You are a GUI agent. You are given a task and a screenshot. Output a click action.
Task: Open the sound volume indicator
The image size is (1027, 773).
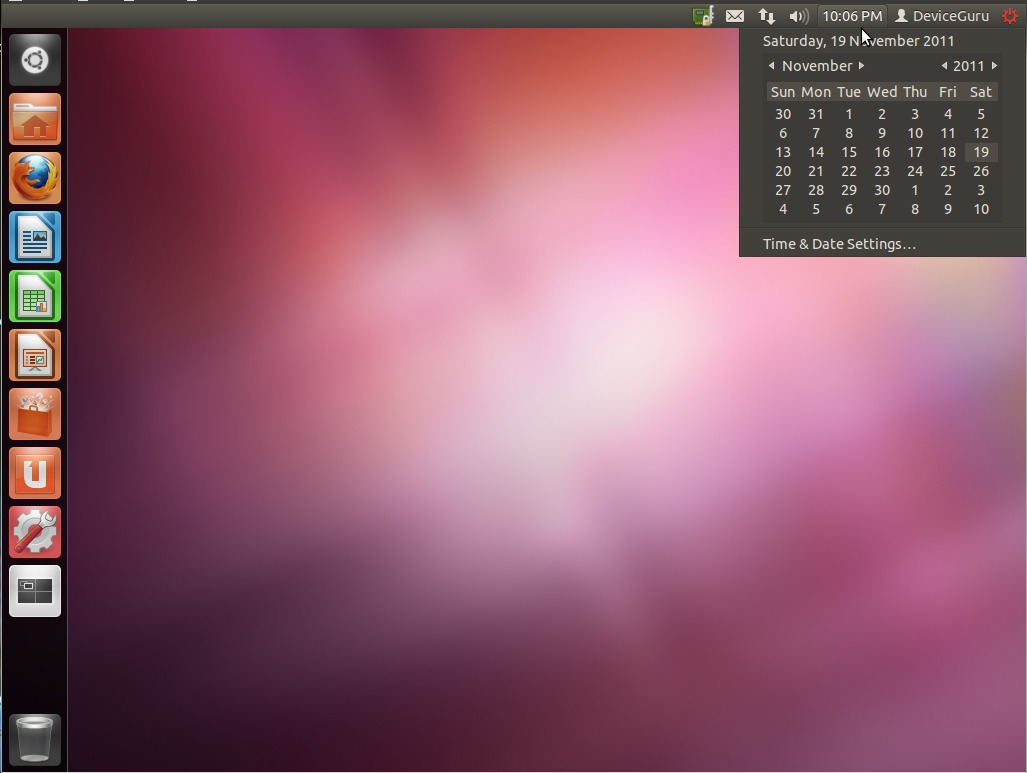[x=799, y=16]
